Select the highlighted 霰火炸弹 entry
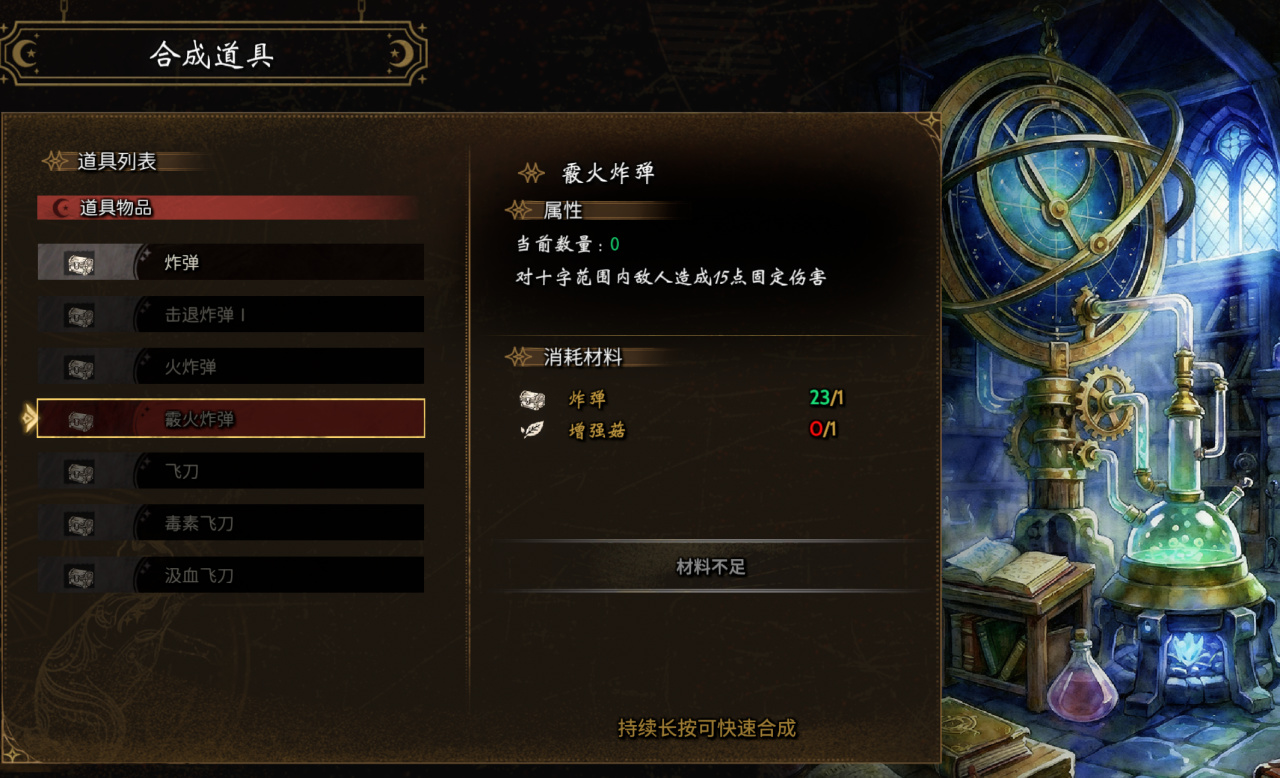This screenshot has height=778, width=1280. [x=231, y=418]
